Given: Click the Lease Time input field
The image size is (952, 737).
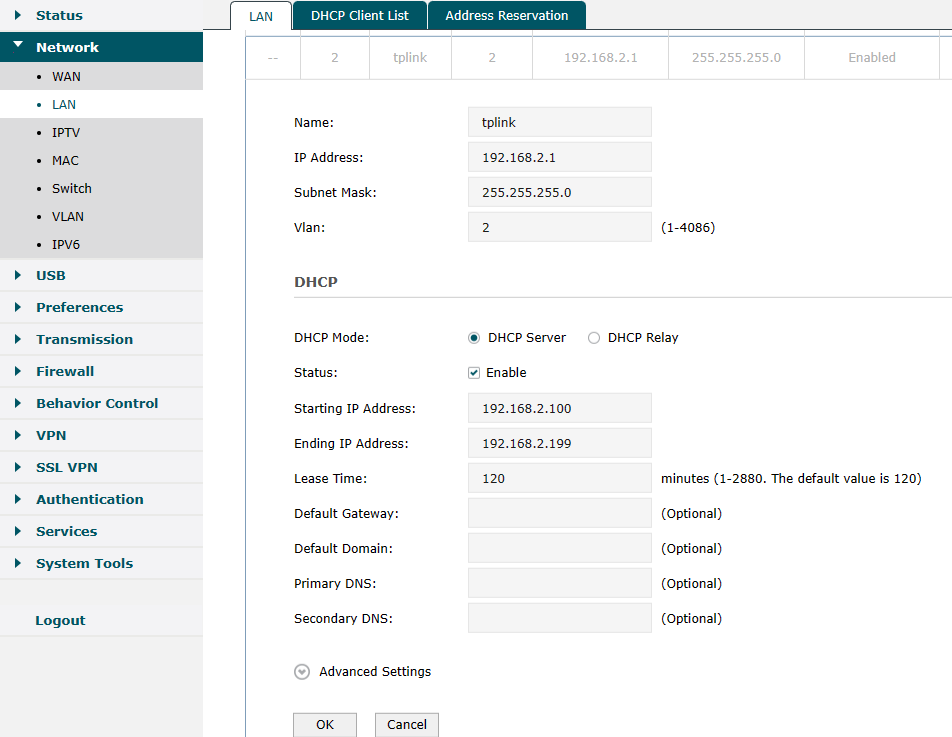Looking at the screenshot, I should [559, 478].
